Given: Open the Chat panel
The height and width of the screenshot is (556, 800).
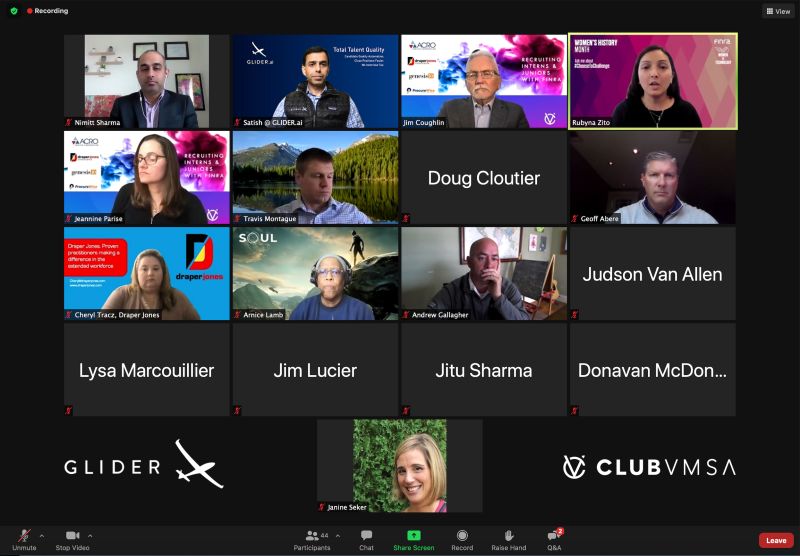Looking at the screenshot, I should (366, 540).
